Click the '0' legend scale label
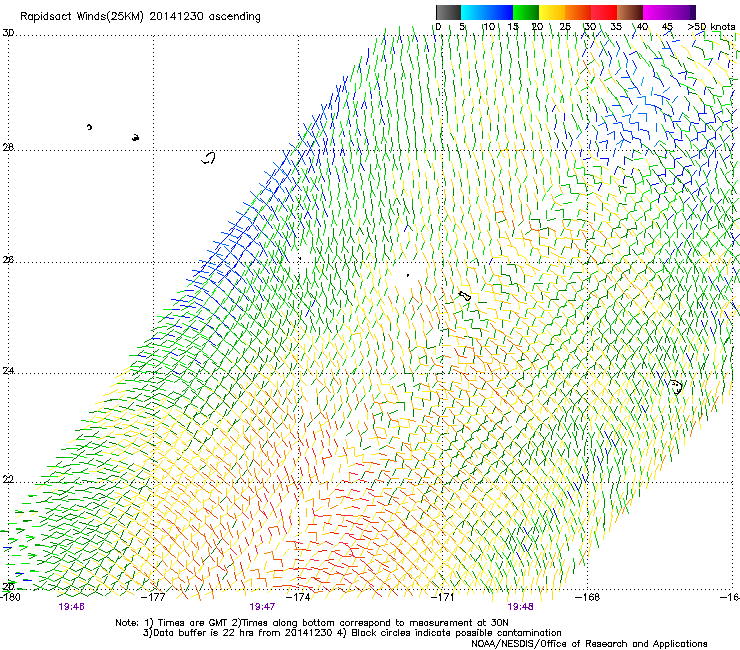 click(438, 27)
